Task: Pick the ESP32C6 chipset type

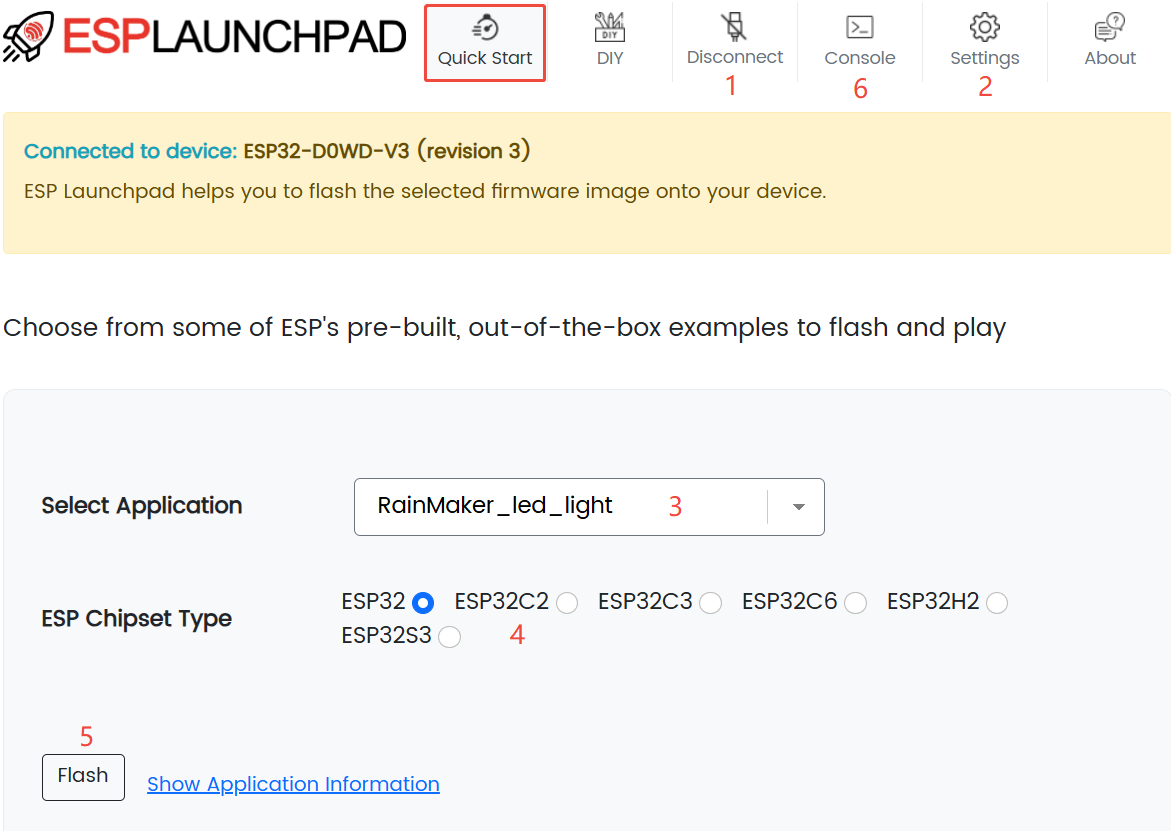Action: click(855, 603)
